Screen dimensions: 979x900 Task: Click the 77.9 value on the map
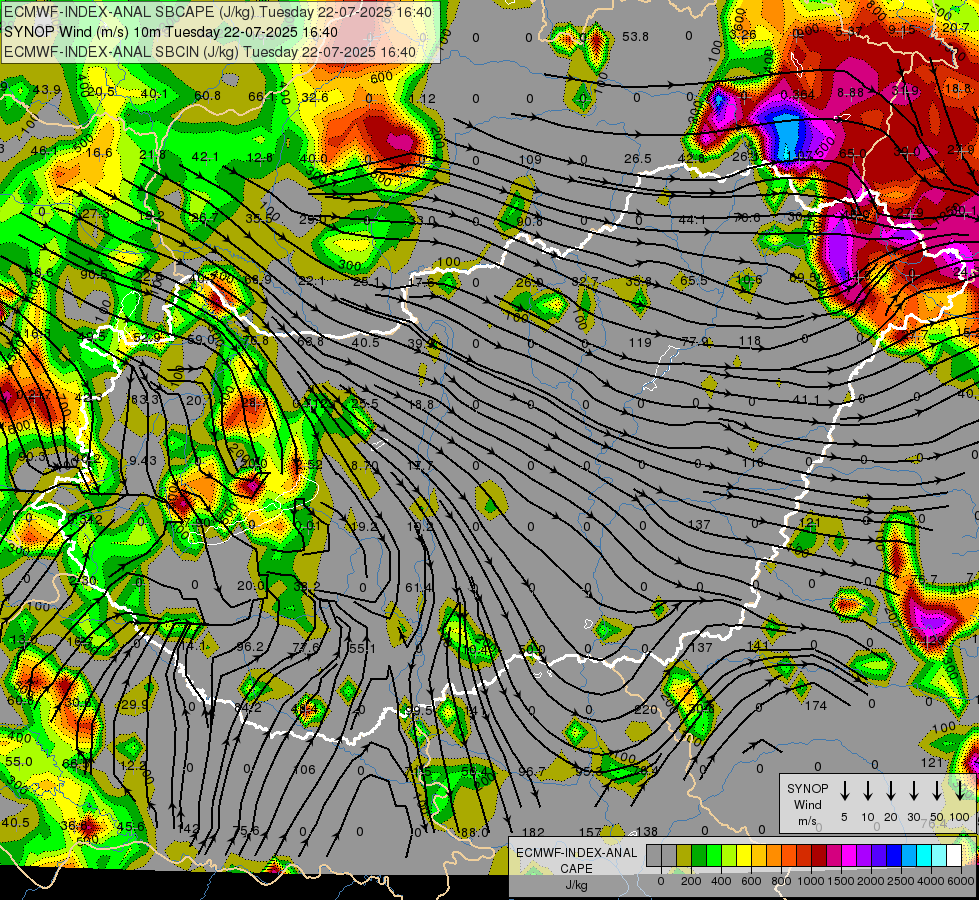(x=695, y=342)
